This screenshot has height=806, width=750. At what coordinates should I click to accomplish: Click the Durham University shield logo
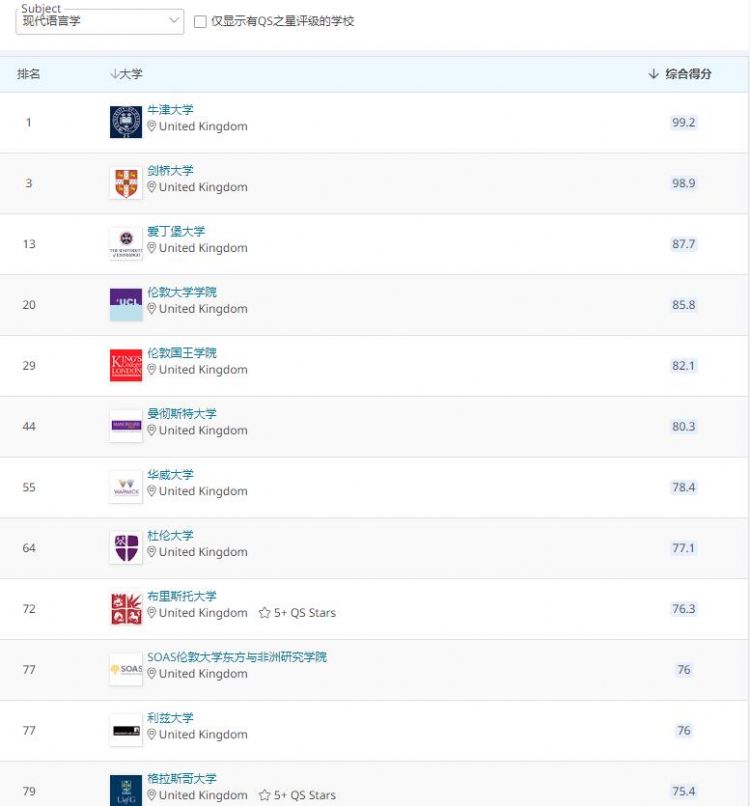124,545
